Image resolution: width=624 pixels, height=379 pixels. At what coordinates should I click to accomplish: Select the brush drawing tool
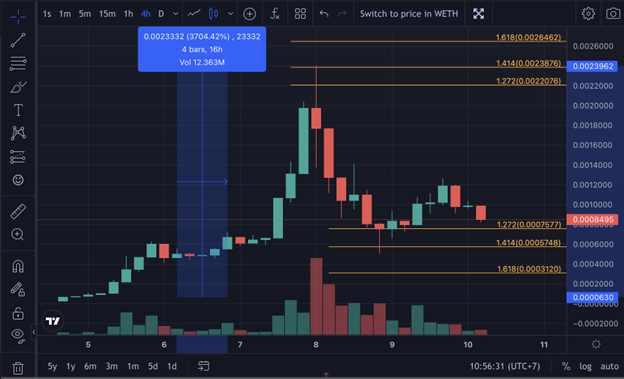click(x=18, y=87)
